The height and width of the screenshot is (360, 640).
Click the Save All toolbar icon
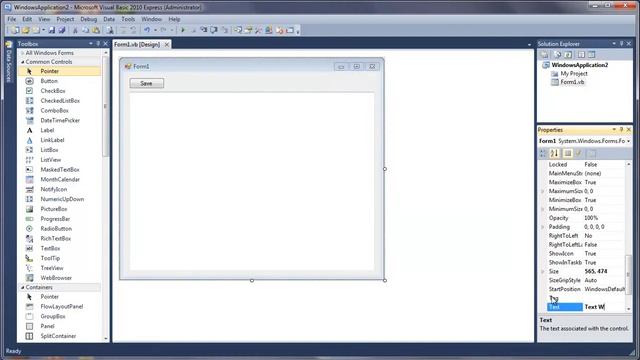62,30
